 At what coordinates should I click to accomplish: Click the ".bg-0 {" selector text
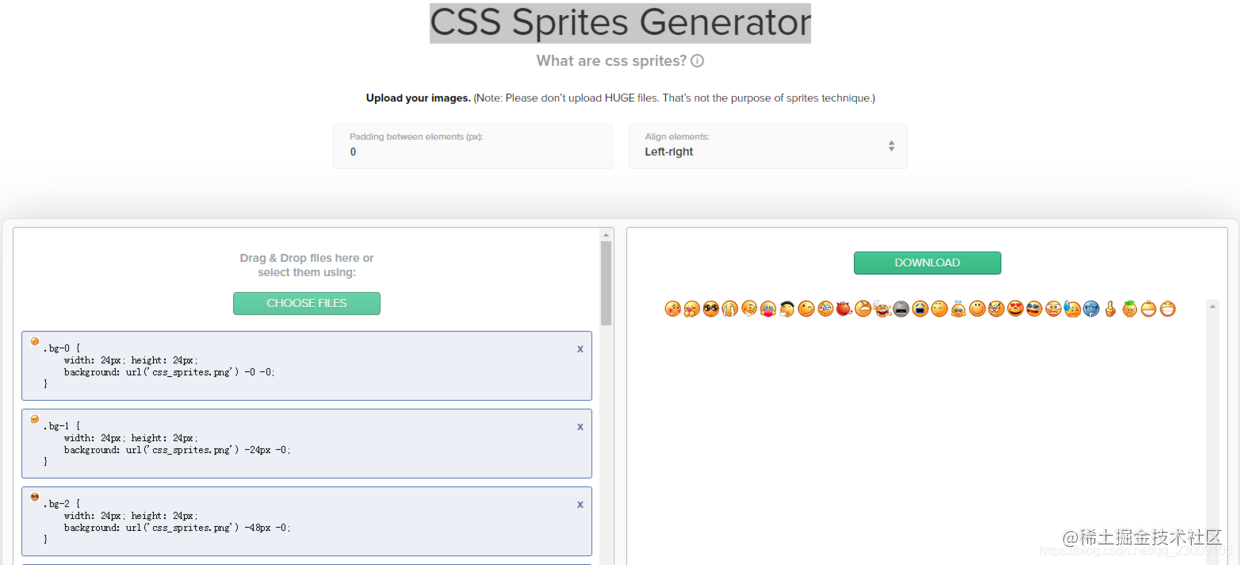(x=61, y=348)
